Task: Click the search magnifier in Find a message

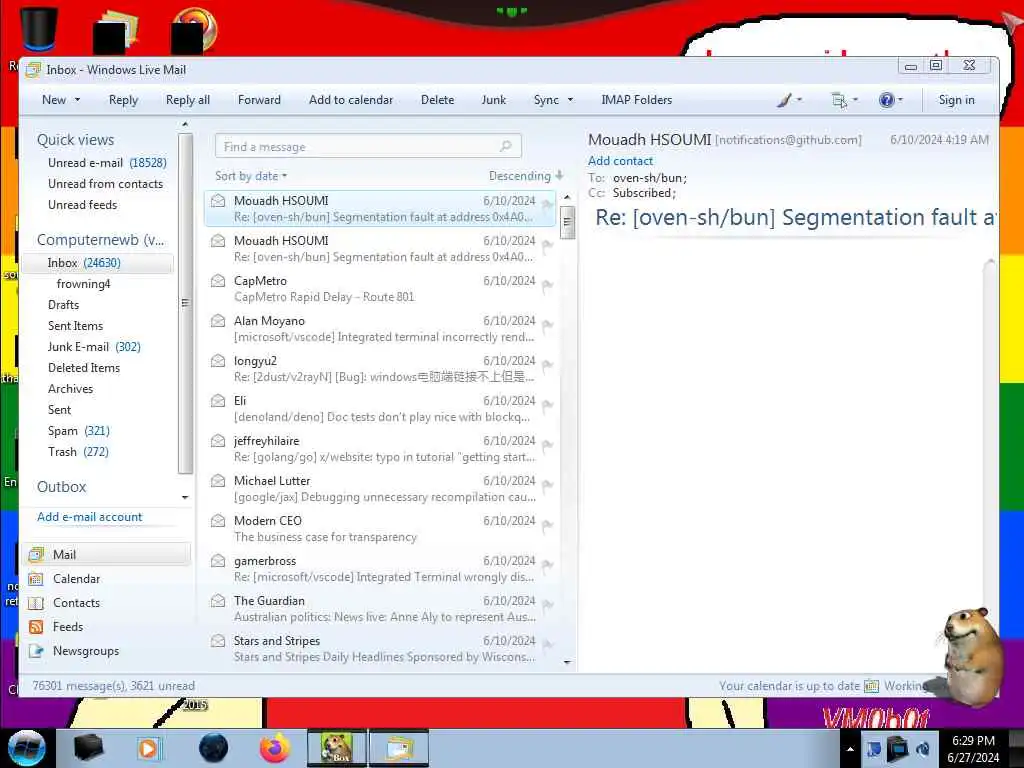Action: (x=505, y=146)
